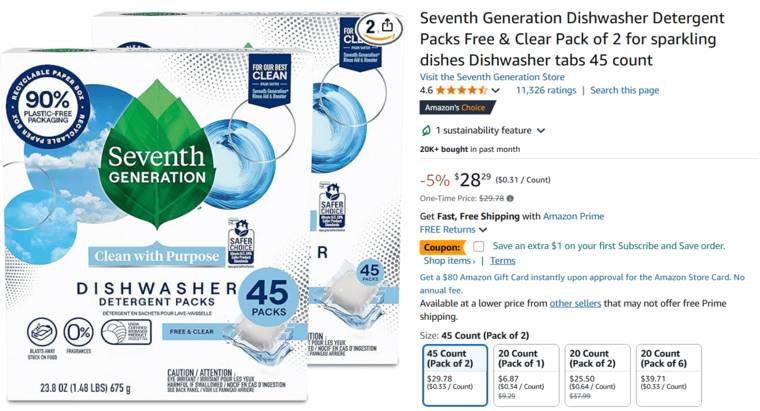Open the 11,326 ratings link
The image size is (760, 411).
[x=546, y=90]
